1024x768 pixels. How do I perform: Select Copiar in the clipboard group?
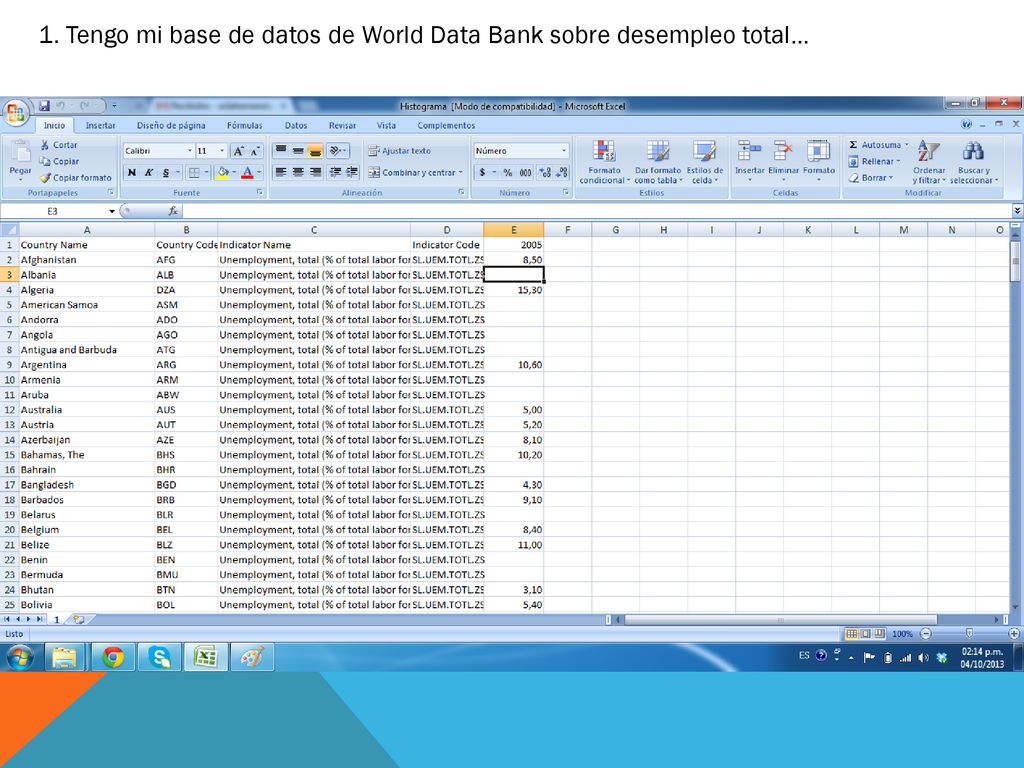coord(59,161)
